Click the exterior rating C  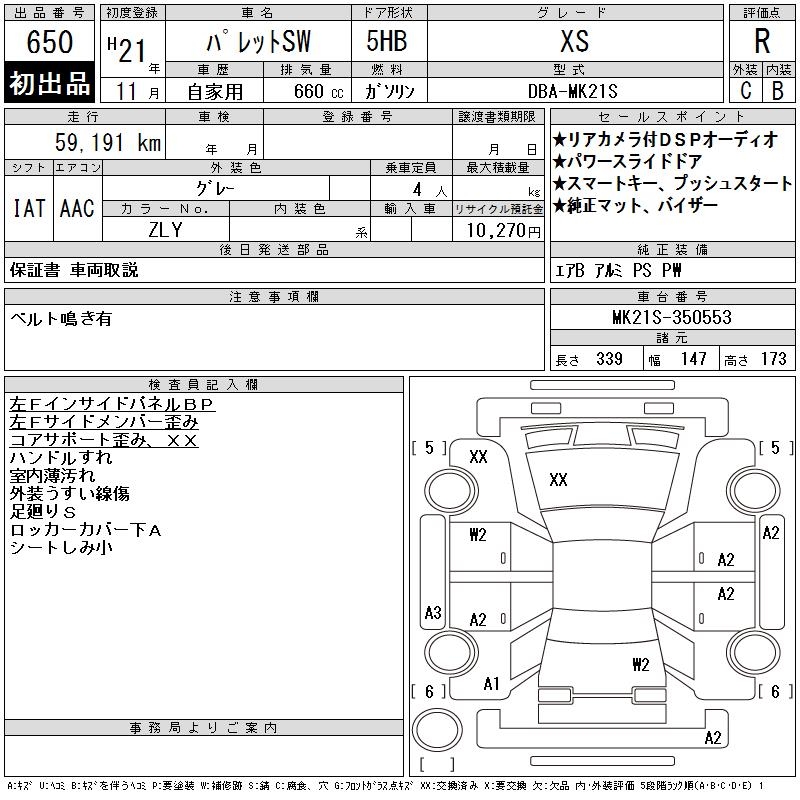745,91
